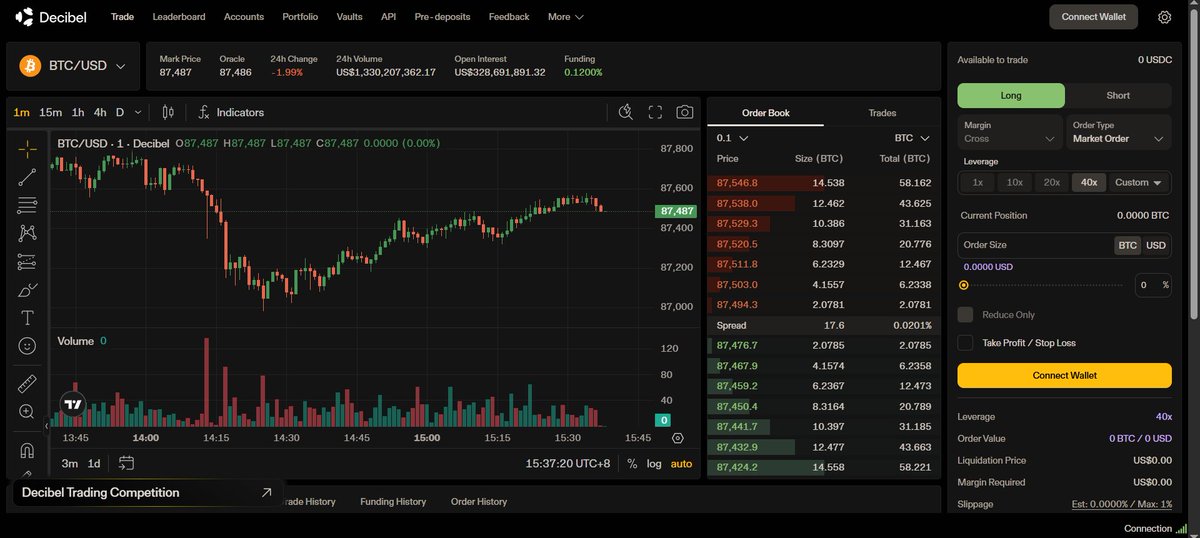Open the settings gear in the top bar
Screen dimensions: 1200x538
coord(1164,17)
